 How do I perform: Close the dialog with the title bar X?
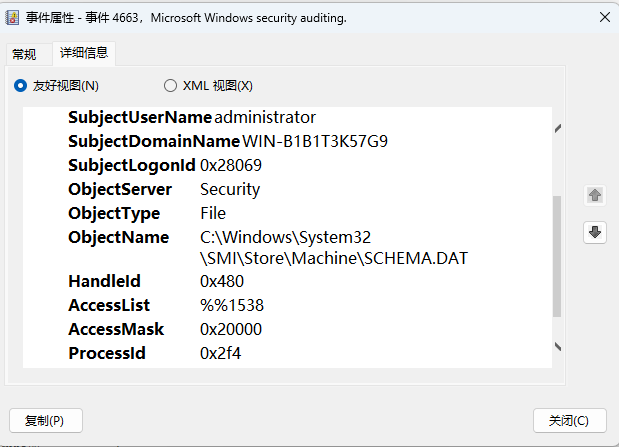click(603, 17)
